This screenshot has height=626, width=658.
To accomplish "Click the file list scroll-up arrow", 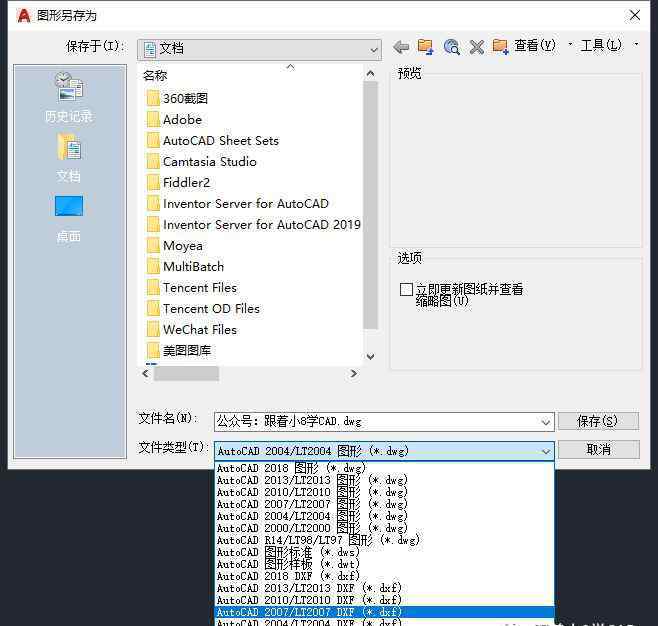I will (370, 74).
